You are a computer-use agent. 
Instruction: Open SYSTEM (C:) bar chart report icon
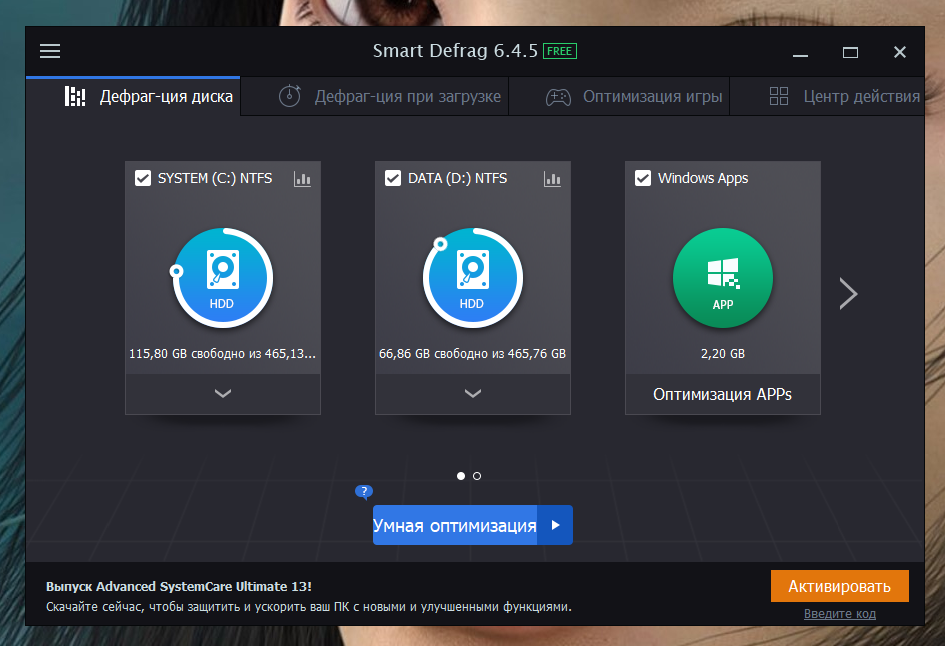[302, 179]
